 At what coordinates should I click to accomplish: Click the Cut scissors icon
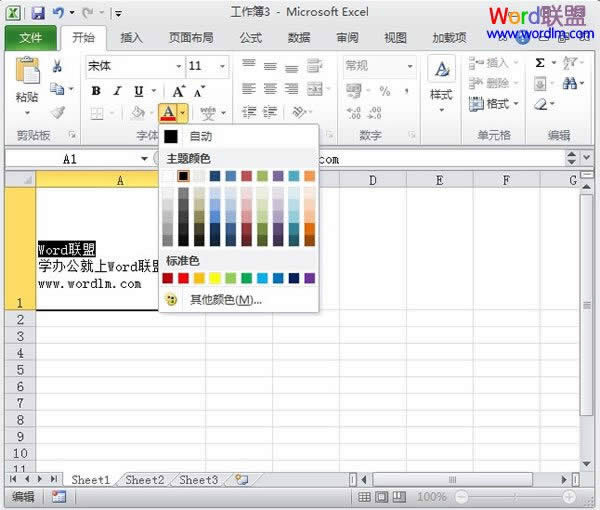[x=58, y=66]
